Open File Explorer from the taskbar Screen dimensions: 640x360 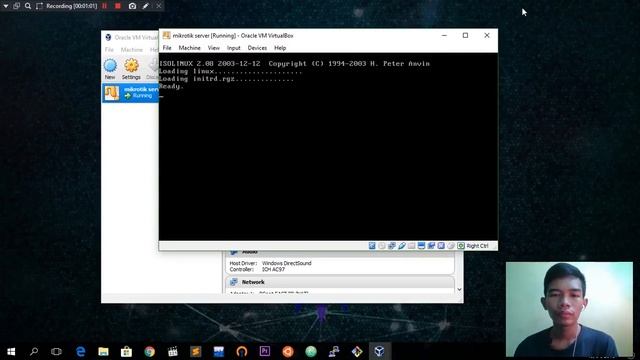[x=103, y=351]
